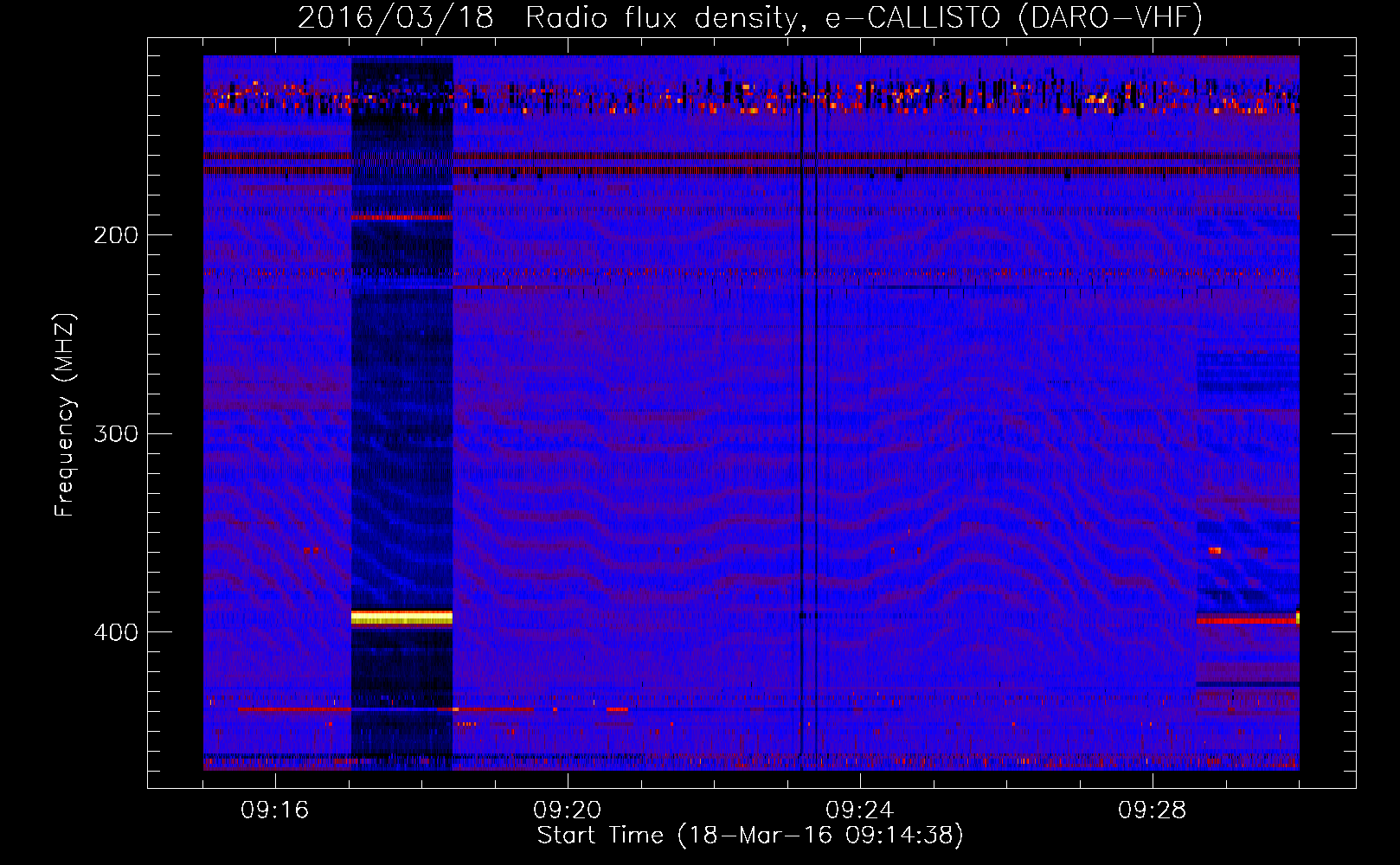Click the 09:28 time tick label
The height and width of the screenshot is (865, 1400).
click(x=1153, y=811)
